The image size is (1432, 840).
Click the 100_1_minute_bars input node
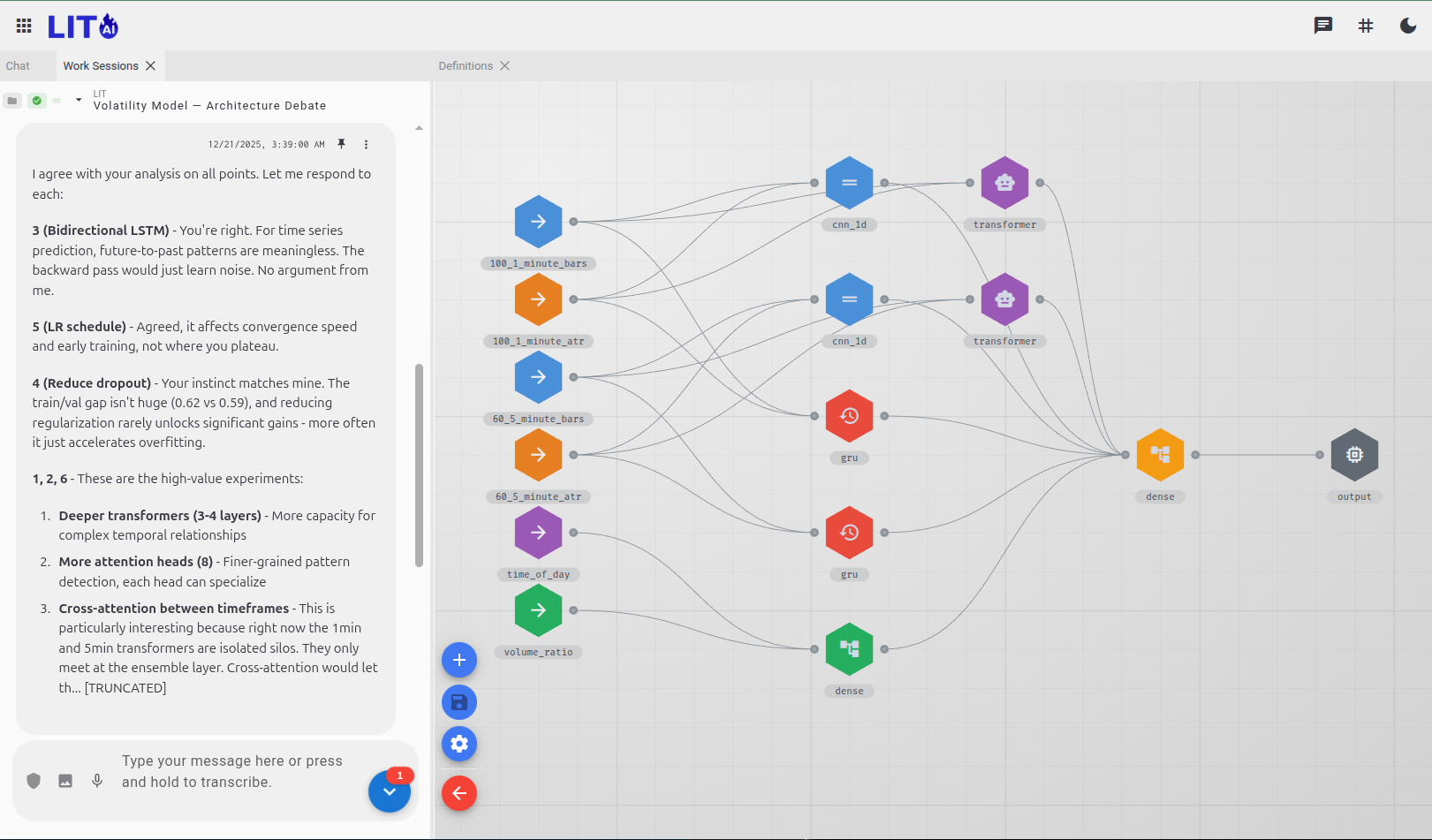[538, 222]
